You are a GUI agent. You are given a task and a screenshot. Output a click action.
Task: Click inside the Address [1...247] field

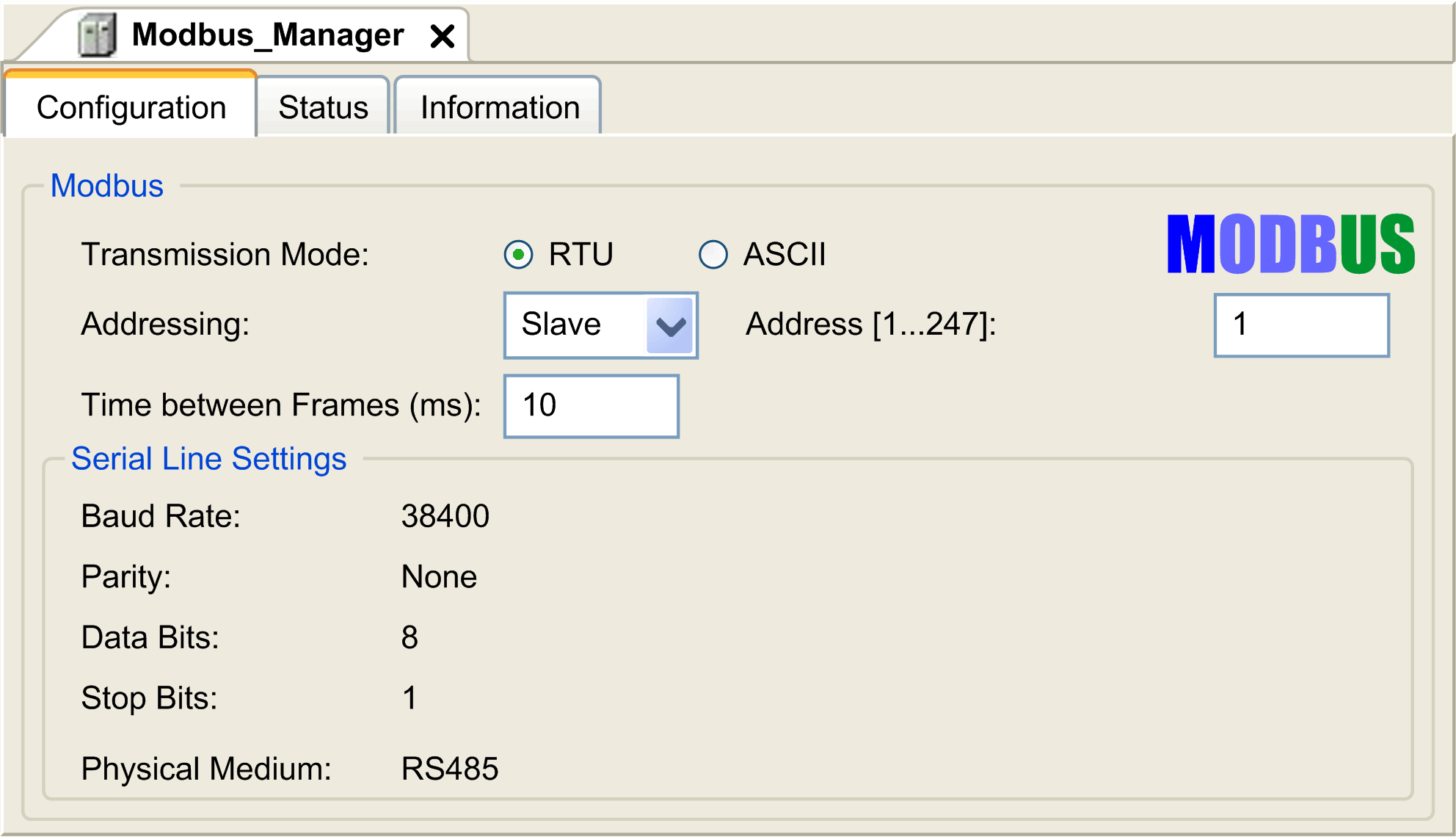[x=1300, y=325]
